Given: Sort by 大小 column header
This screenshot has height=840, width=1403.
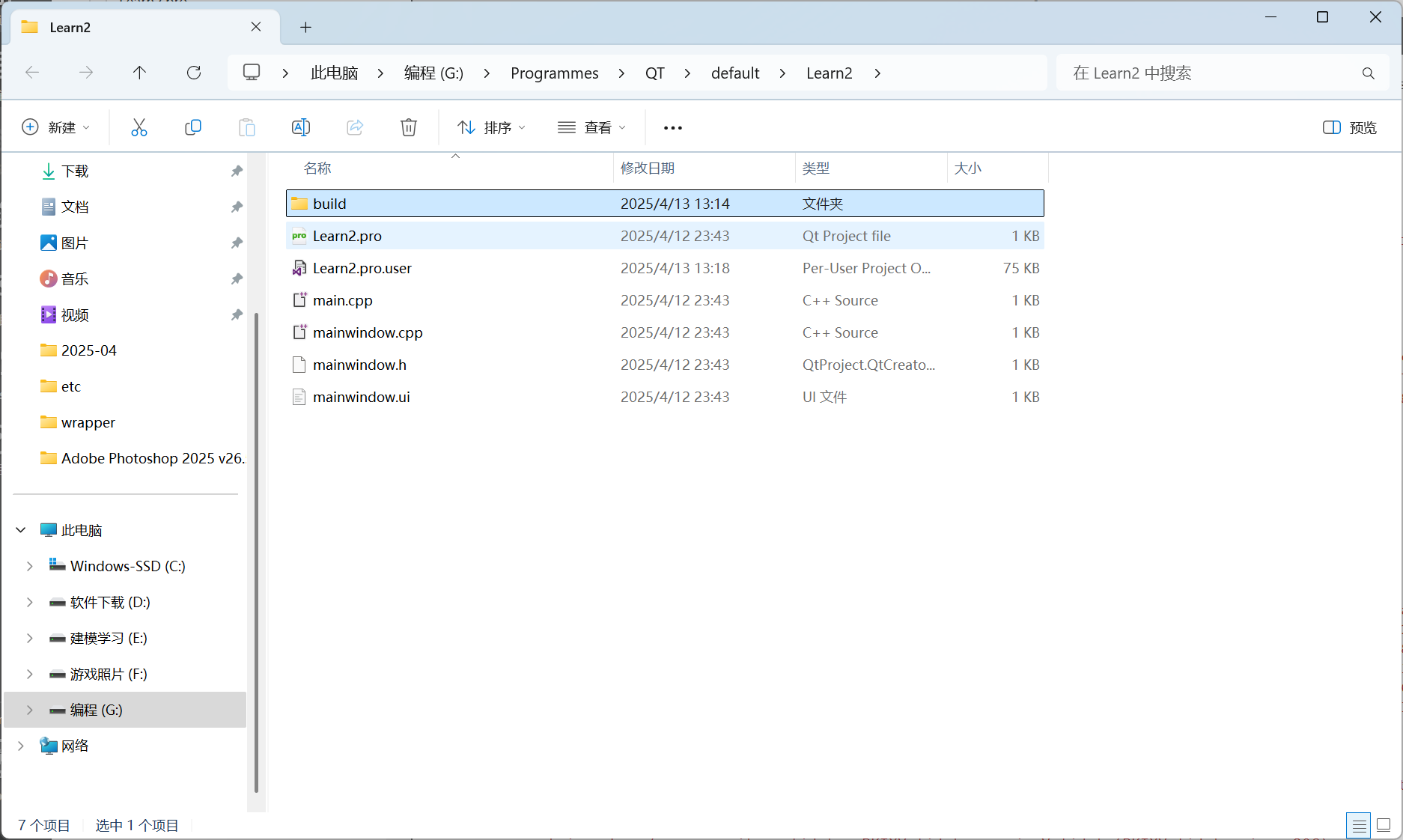Looking at the screenshot, I should [997, 168].
